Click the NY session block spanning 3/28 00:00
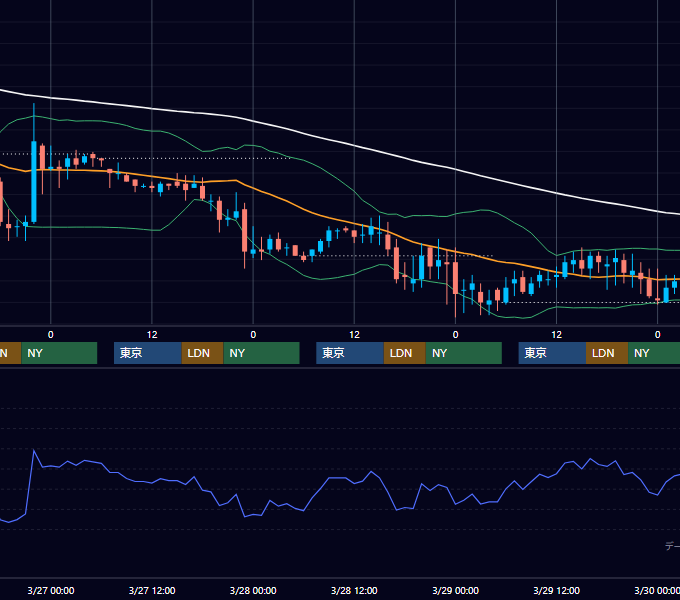Image resolution: width=680 pixels, height=600 pixels. pos(262,353)
